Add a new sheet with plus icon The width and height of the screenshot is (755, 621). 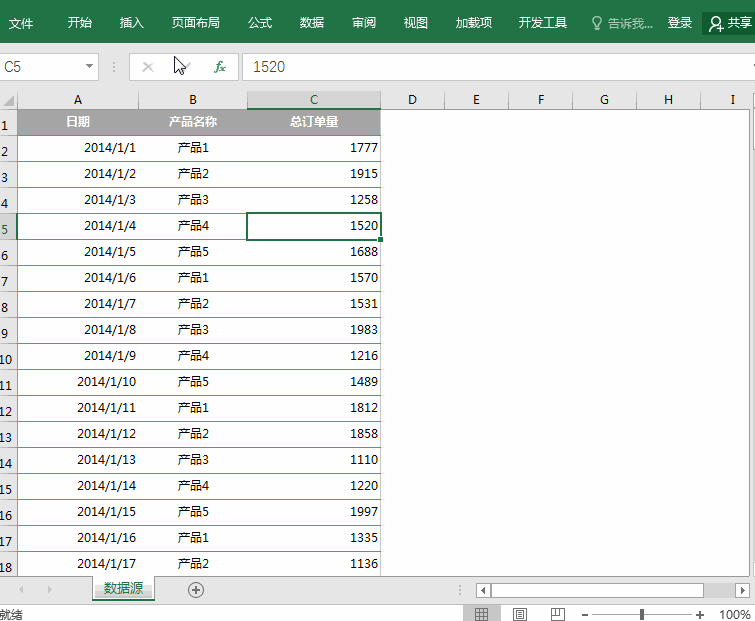(195, 590)
